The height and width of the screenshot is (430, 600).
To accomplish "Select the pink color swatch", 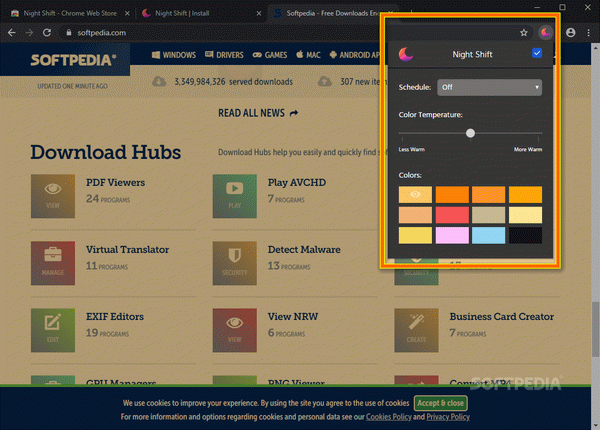I will pos(452,235).
